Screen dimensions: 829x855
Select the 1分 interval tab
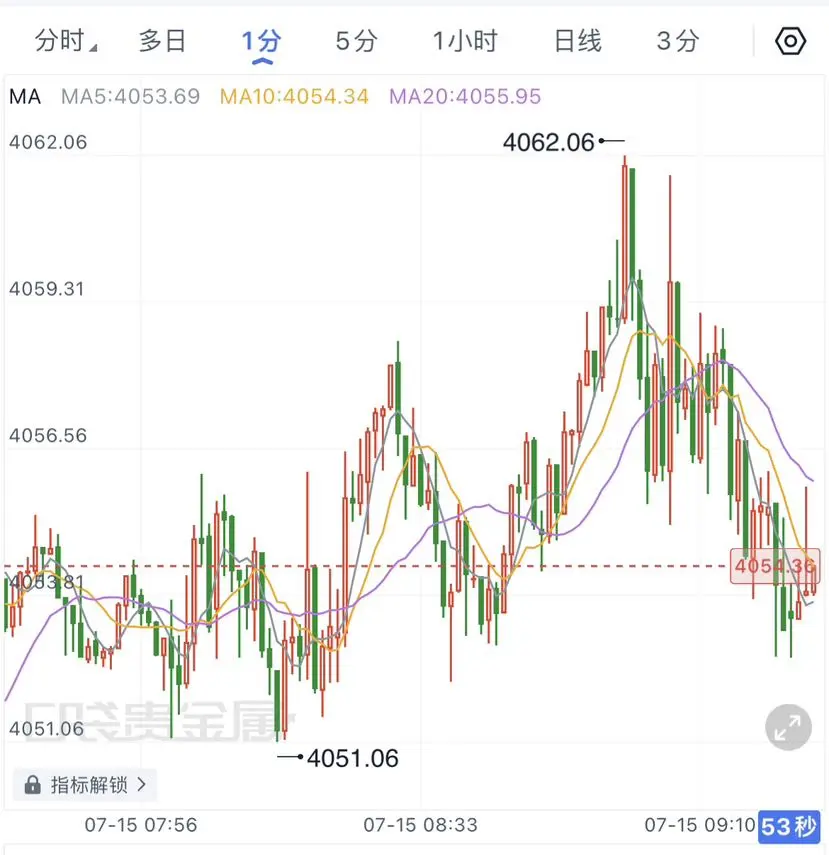(x=262, y=41)
